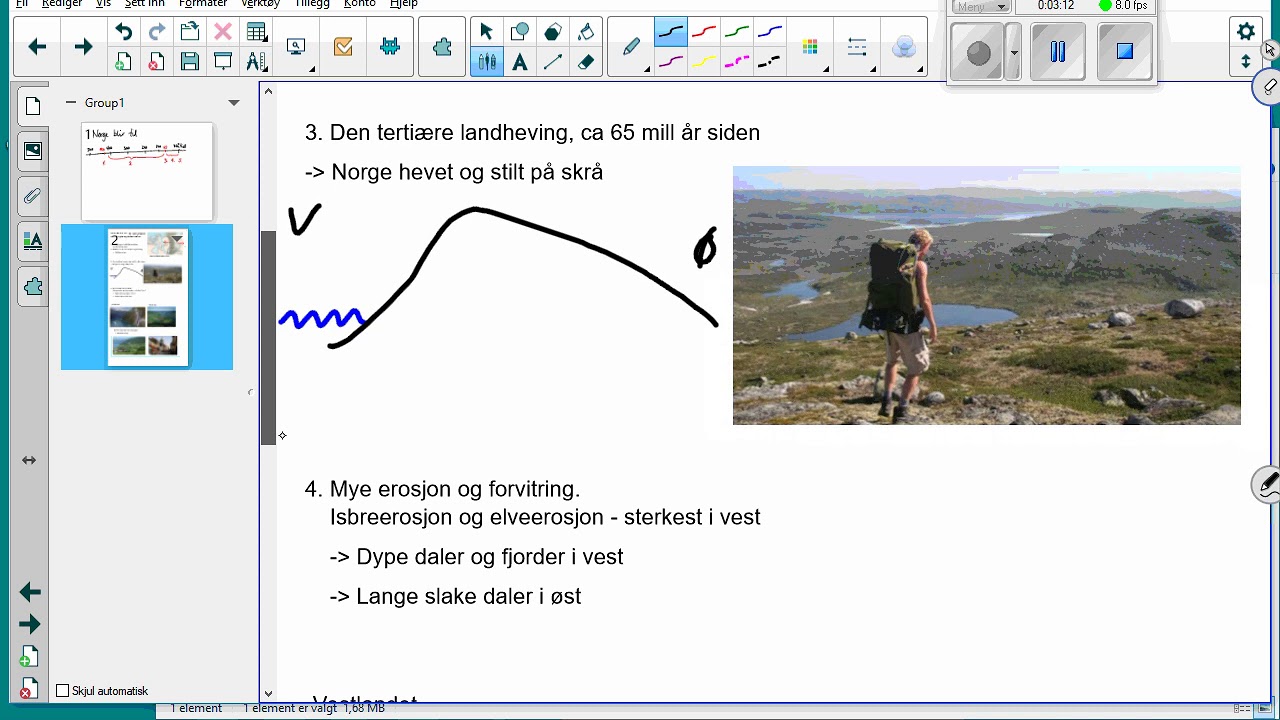Open the Hjelp menu
The image size is (1280, 720).
pyautogui.click(x=404, y=4)
